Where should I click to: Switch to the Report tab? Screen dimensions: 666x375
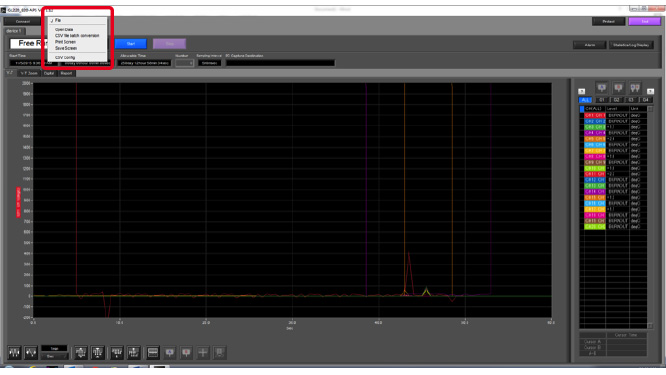(x=66, y=73)
